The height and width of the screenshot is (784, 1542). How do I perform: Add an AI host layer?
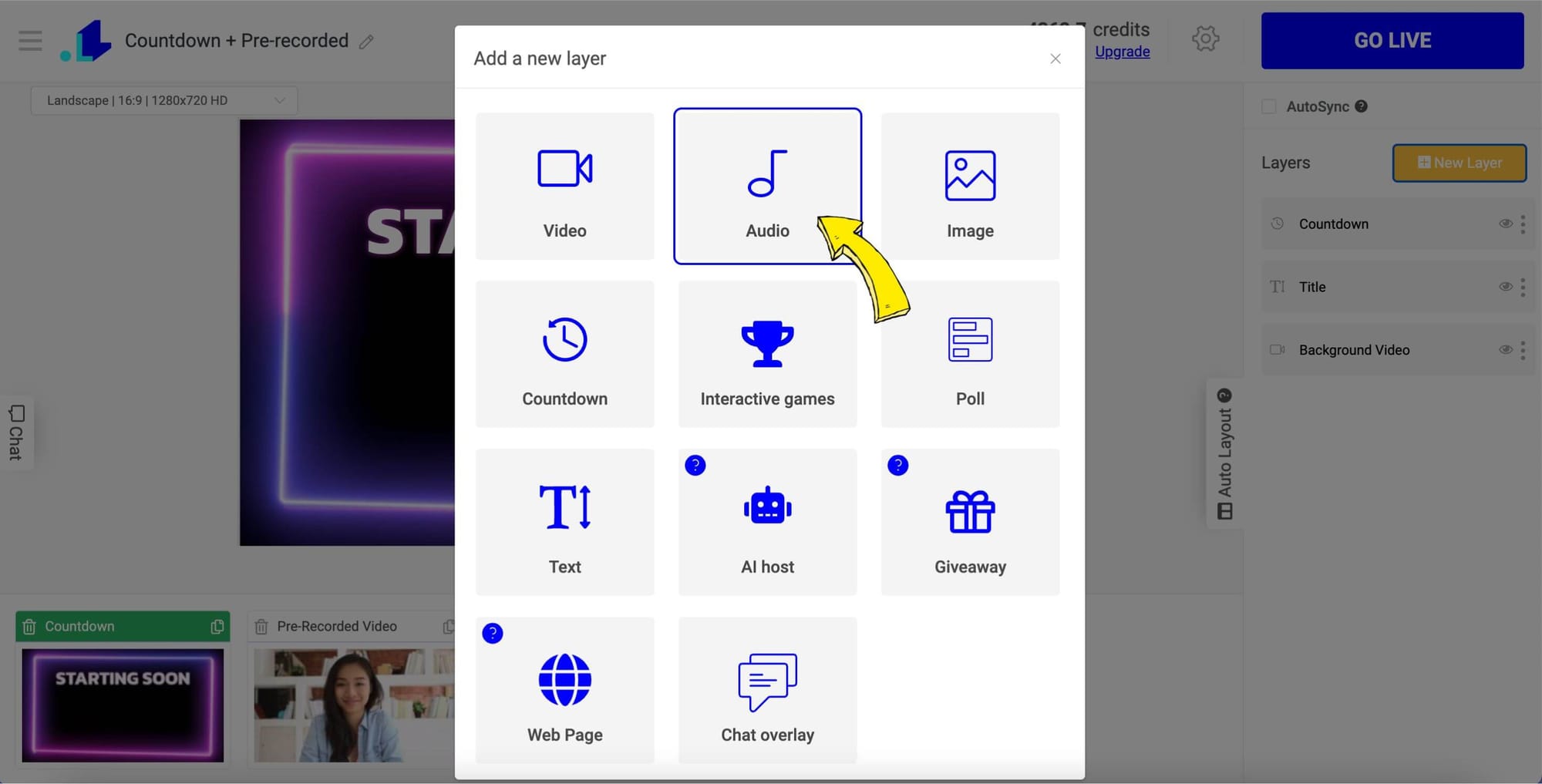(767, 522)
